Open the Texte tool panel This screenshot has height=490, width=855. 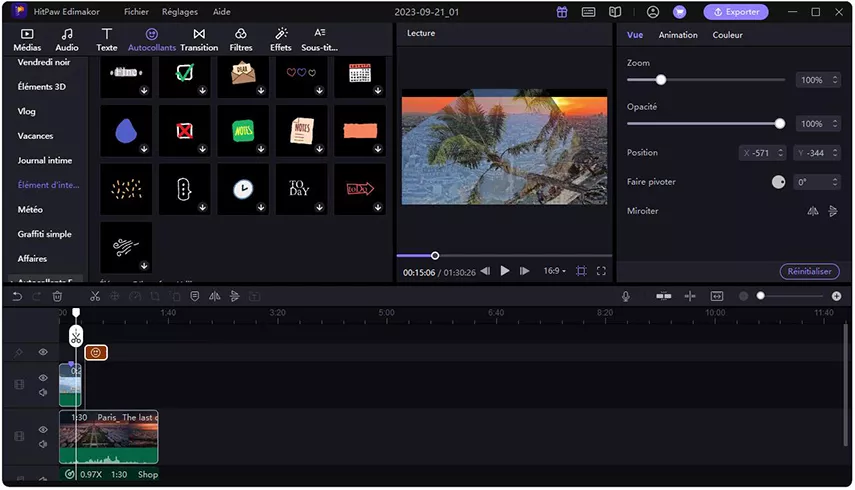pos(107,40)
